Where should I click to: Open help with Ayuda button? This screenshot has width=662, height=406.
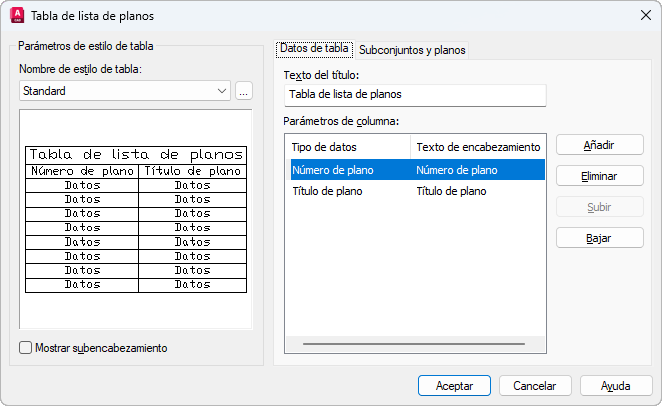(x=615, y=385)
